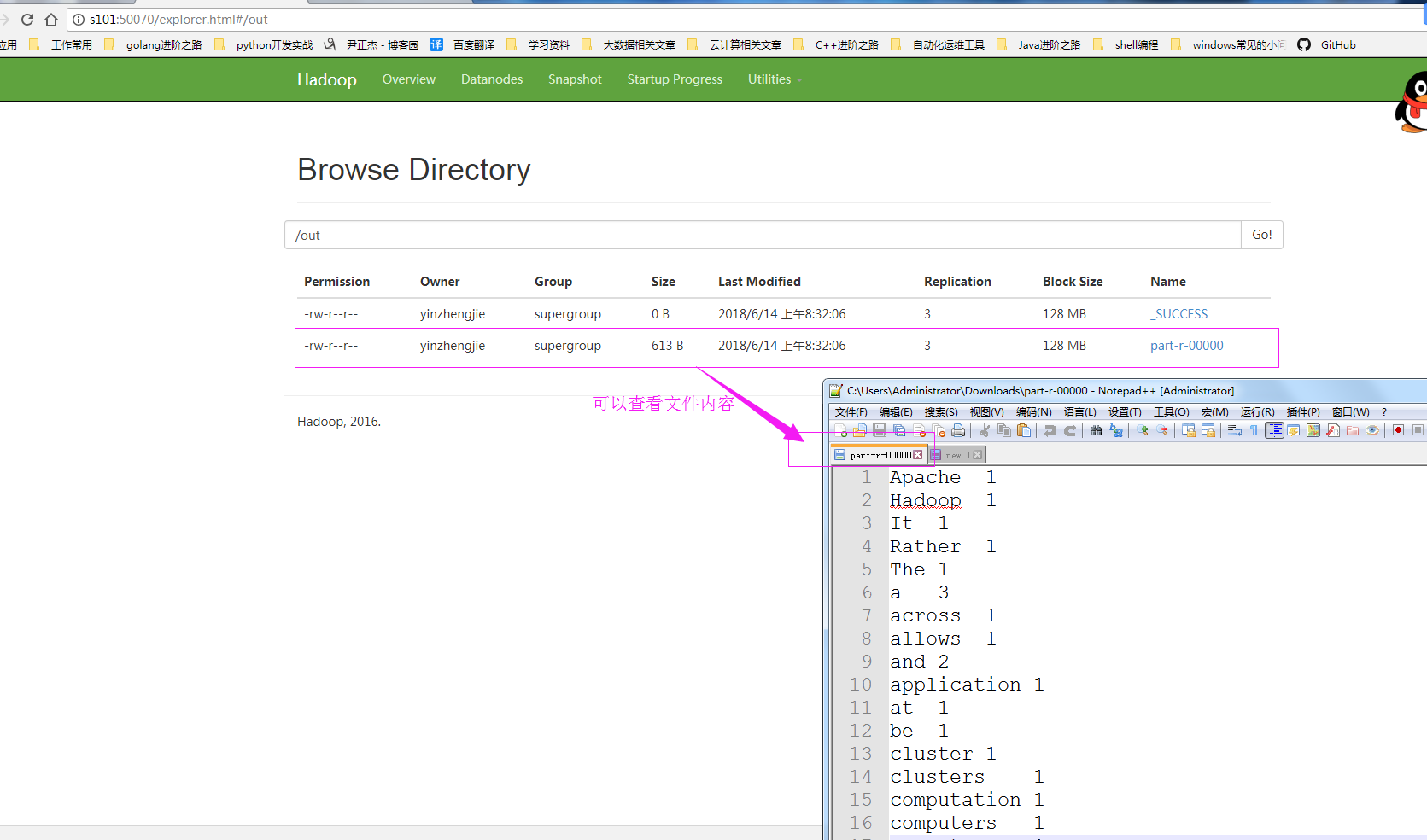Click the Start Recording macro icon
The height and width of the screenshot is (840, 1427).
point(1398,430)
